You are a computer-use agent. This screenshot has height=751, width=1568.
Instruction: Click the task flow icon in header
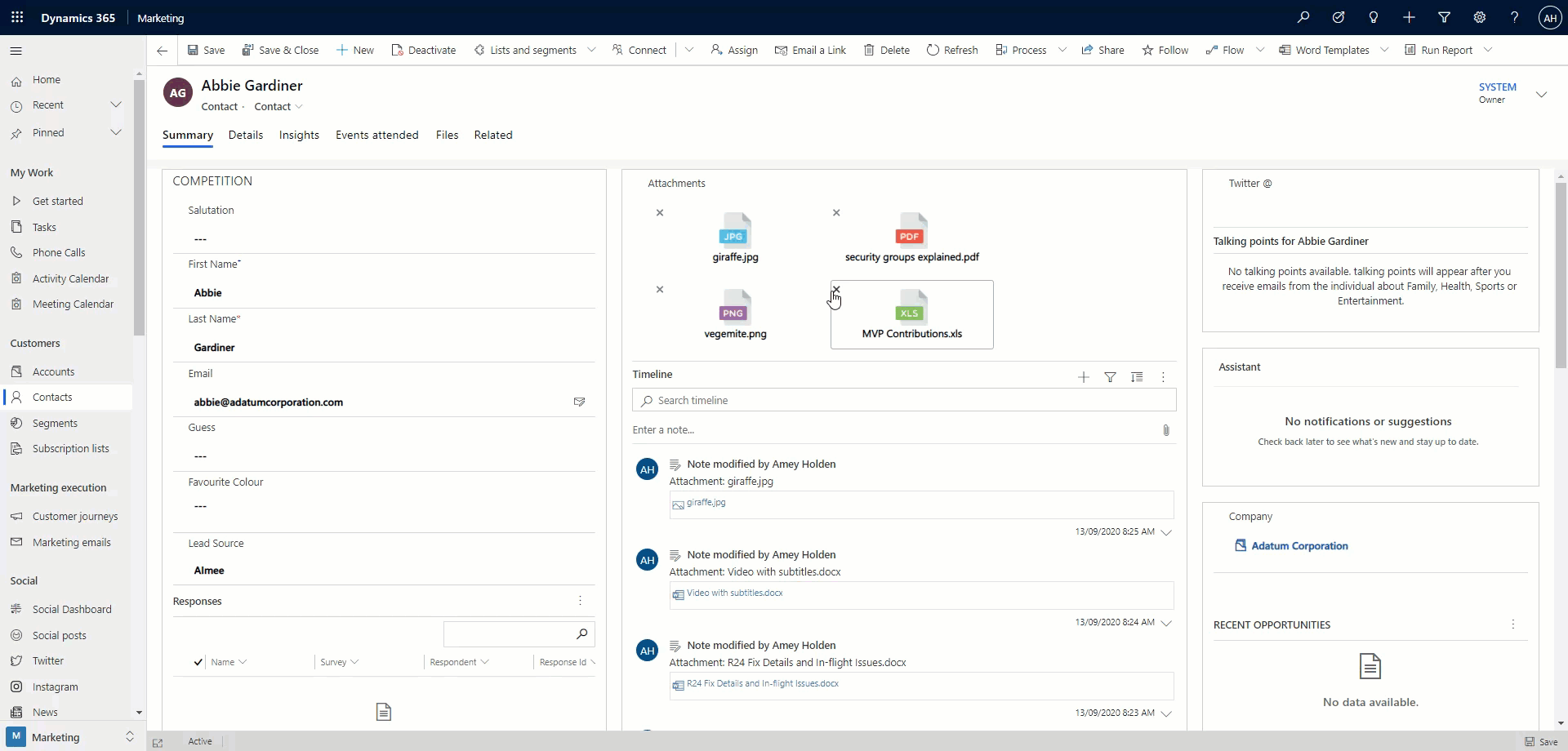pyautogui.click(x=1339, y=17)
